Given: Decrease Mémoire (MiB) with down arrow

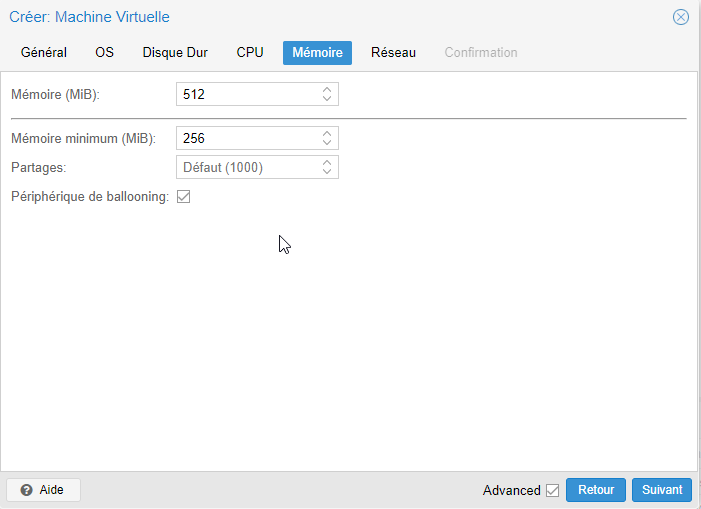Looking at the screenshot, I should coord(327,98).
